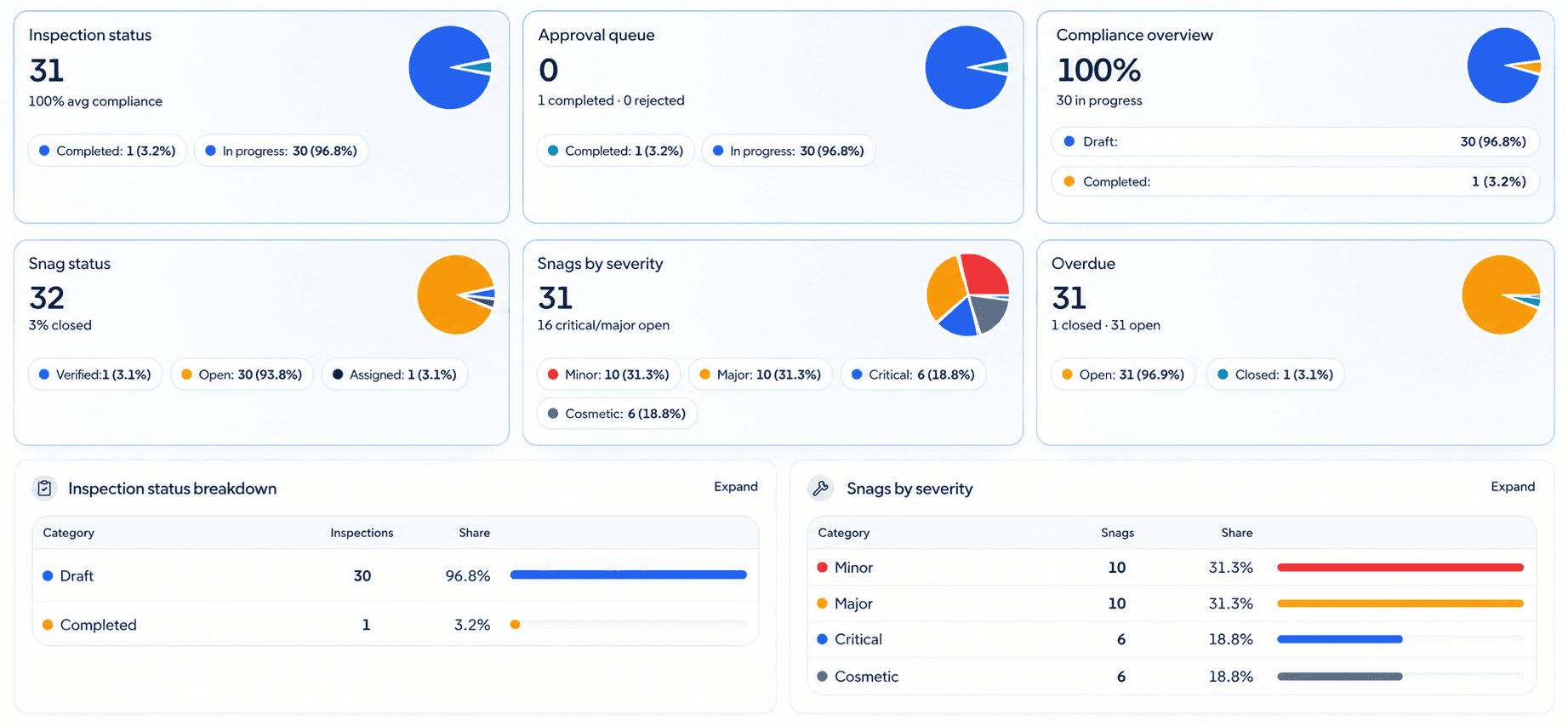Open the Overdue card pie chart

pos(1502,294)
